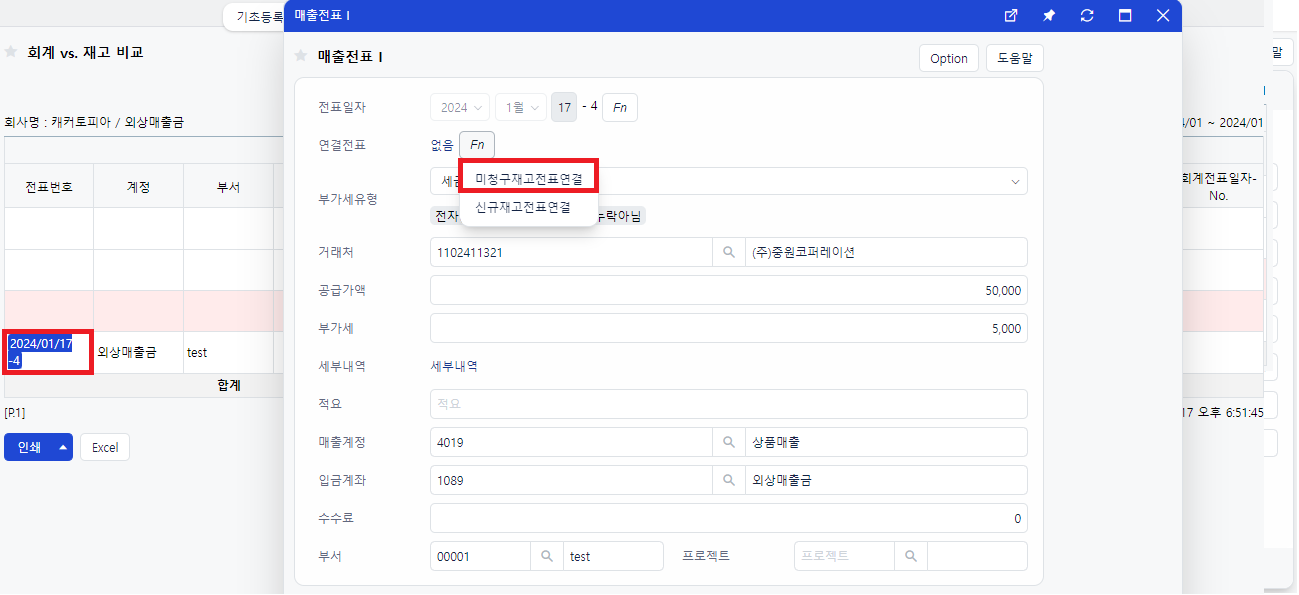Expand the 부가세유형 dropdown arrow
Screen dimensions: 1299x595
(1015, 182)
